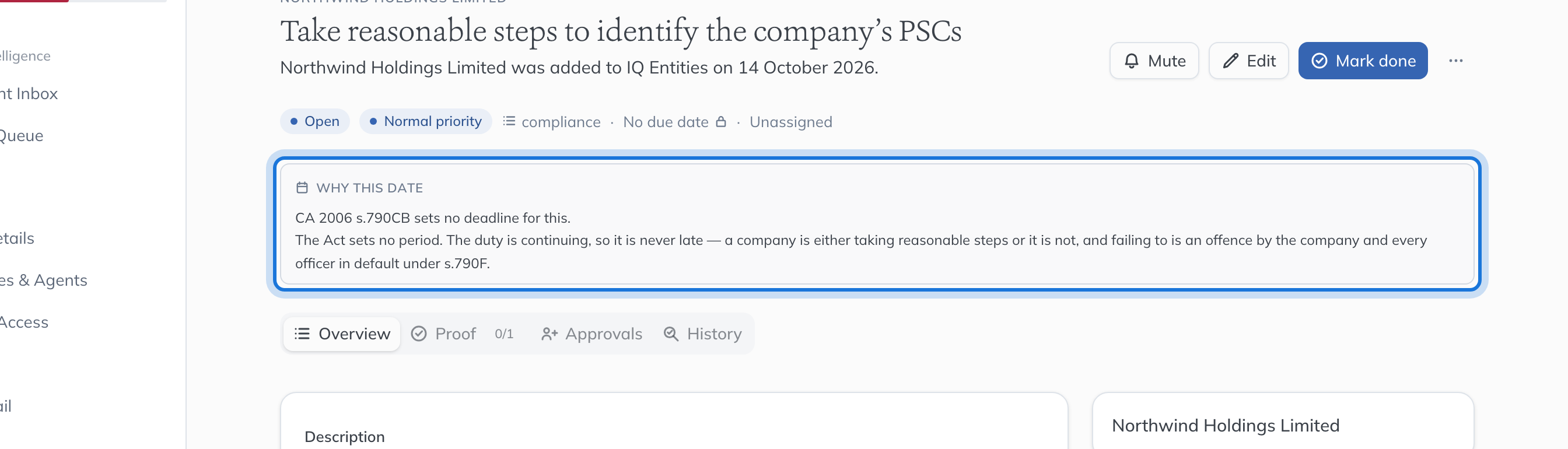Go to Inbox in the sidebar
Viewport: 1568px width, 449px height.
click(29, 94)
